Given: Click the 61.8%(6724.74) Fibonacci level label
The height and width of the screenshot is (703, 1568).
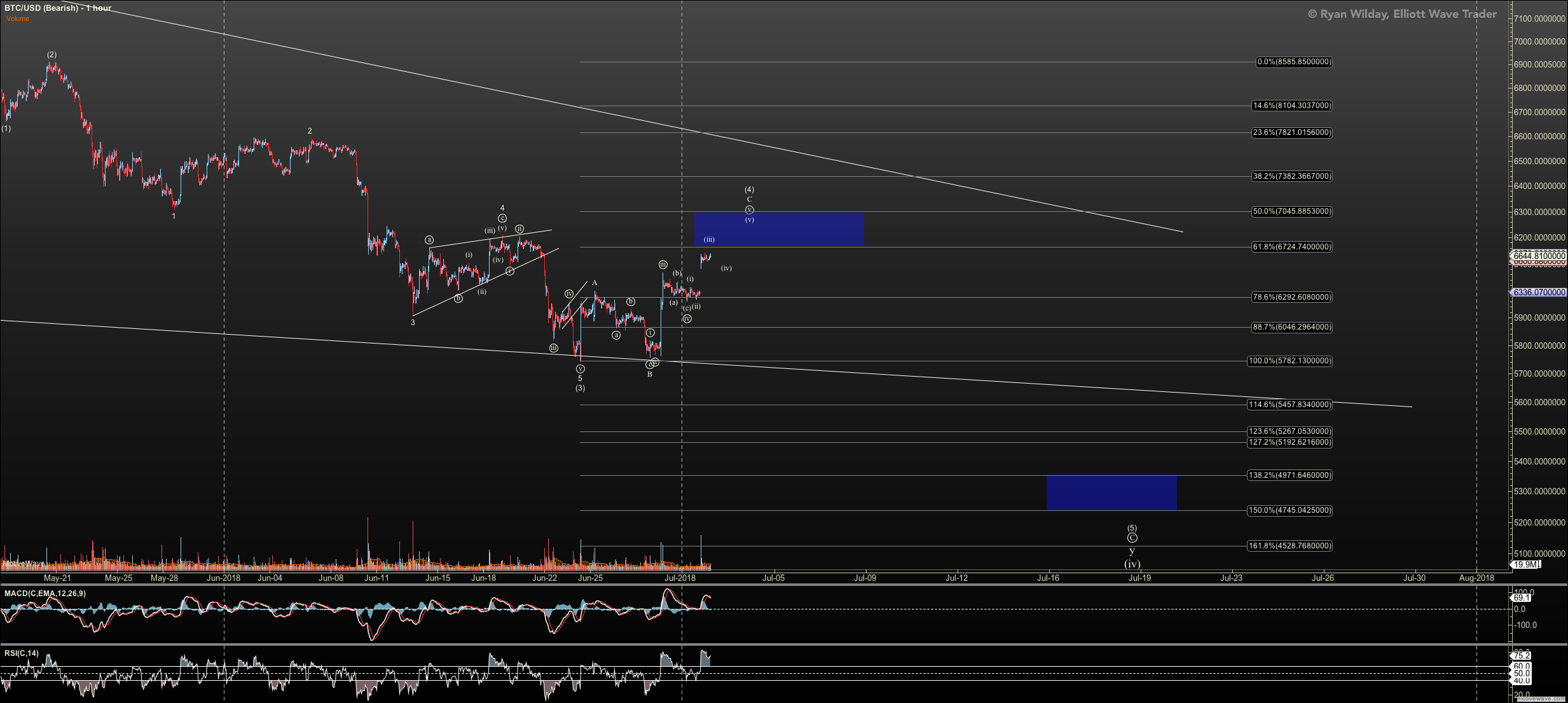Looking at the screenshot, I should click(x=1291, y=247).
